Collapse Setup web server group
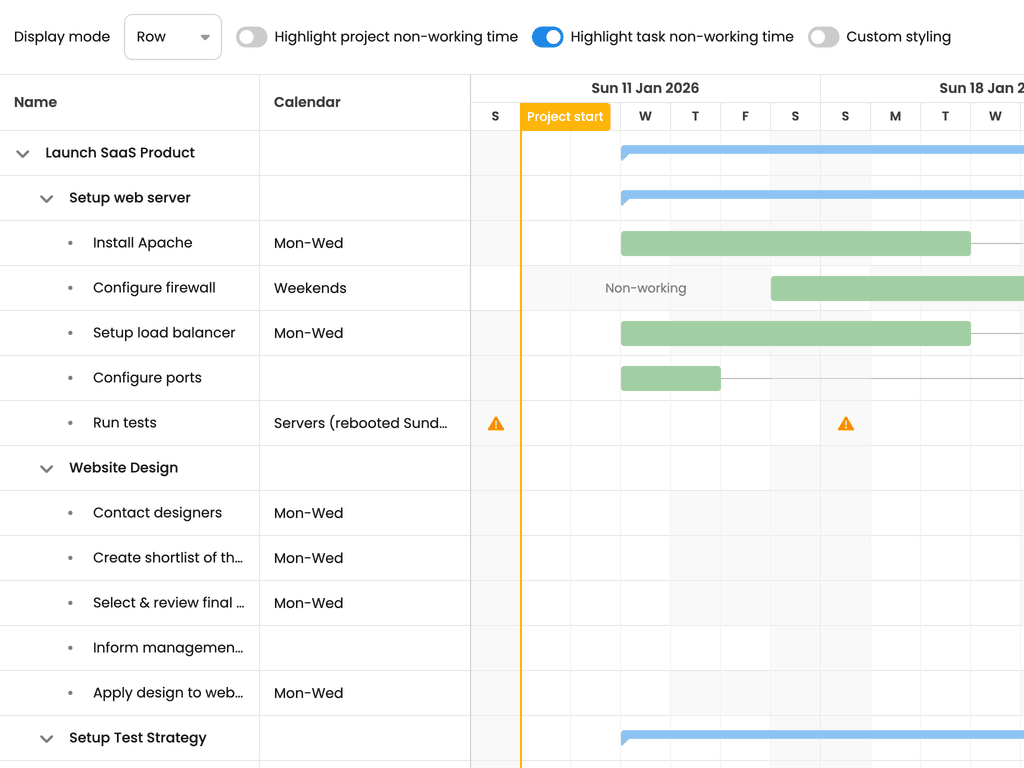Viewport: 1024px width, 768px height. point(46,199)
